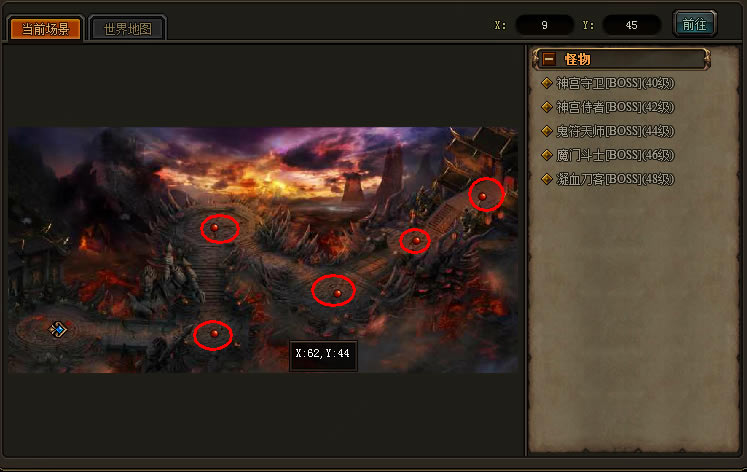Click diamond icon beside 魔门斗士 BOSS
The width and height of the screenshot is (747, 472).
pyautogui.click(x=547, y=155)
